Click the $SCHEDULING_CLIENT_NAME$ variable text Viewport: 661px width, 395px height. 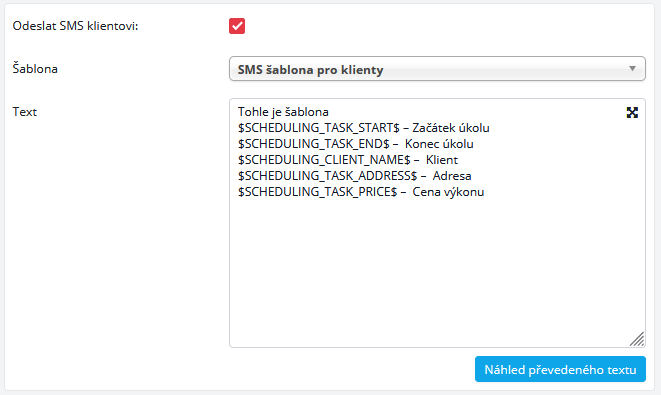coord(324,160)
